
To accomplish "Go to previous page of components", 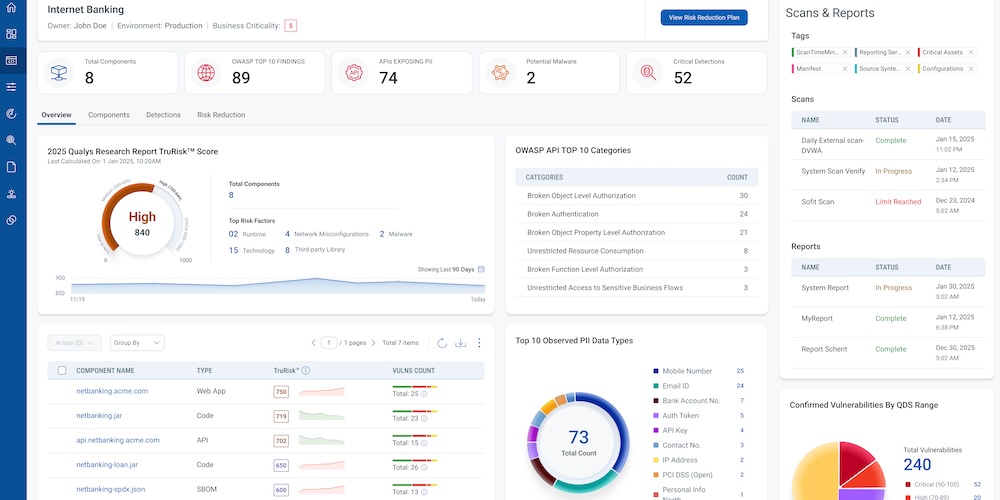I will click(x=313, y=343).
